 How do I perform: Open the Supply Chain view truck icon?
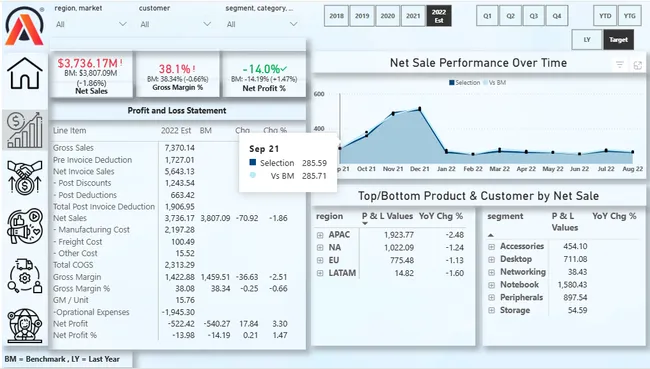click(24, 276)
